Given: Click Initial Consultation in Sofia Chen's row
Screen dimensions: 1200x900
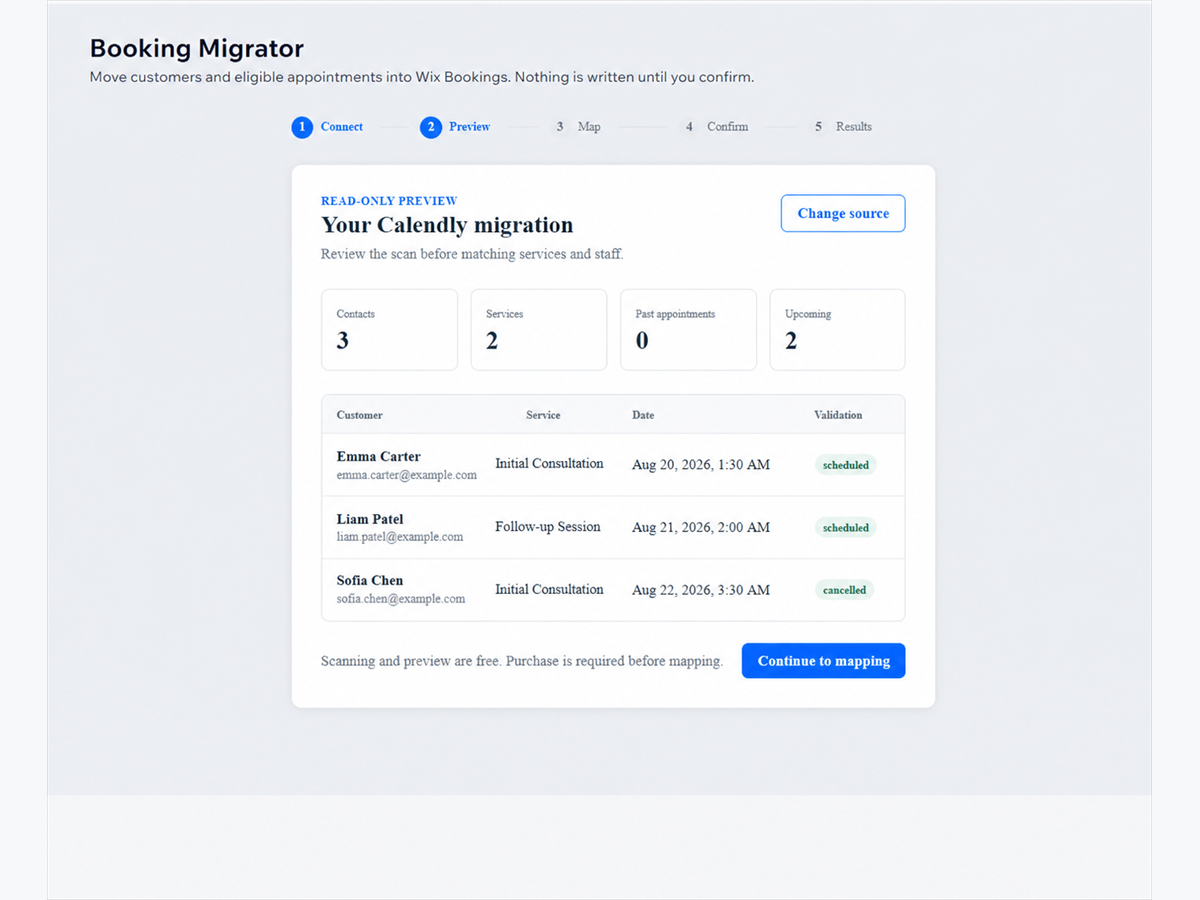Looking at the screenshot, I should 549,590.
